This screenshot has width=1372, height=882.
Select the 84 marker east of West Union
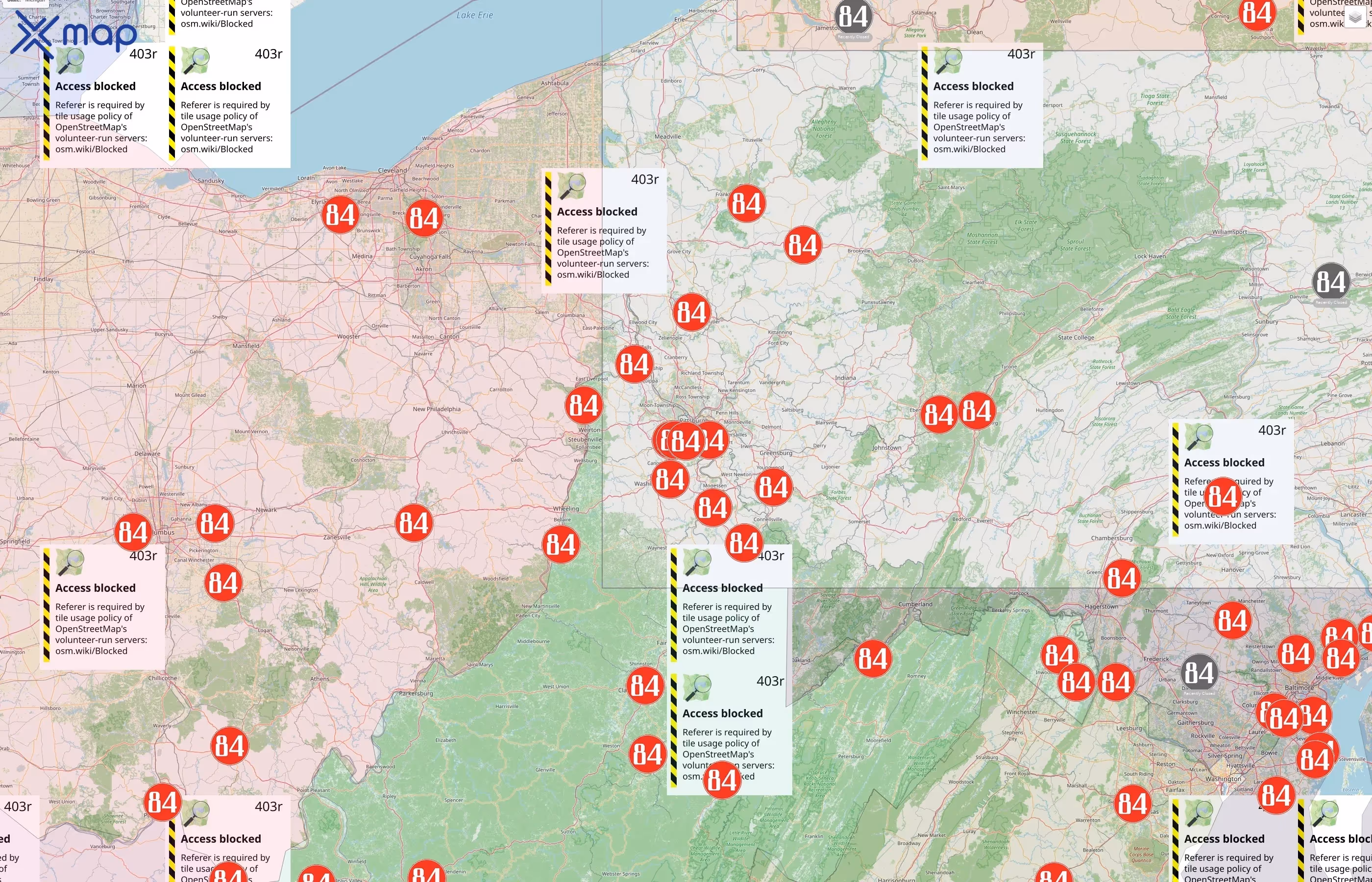coord(163,803)
